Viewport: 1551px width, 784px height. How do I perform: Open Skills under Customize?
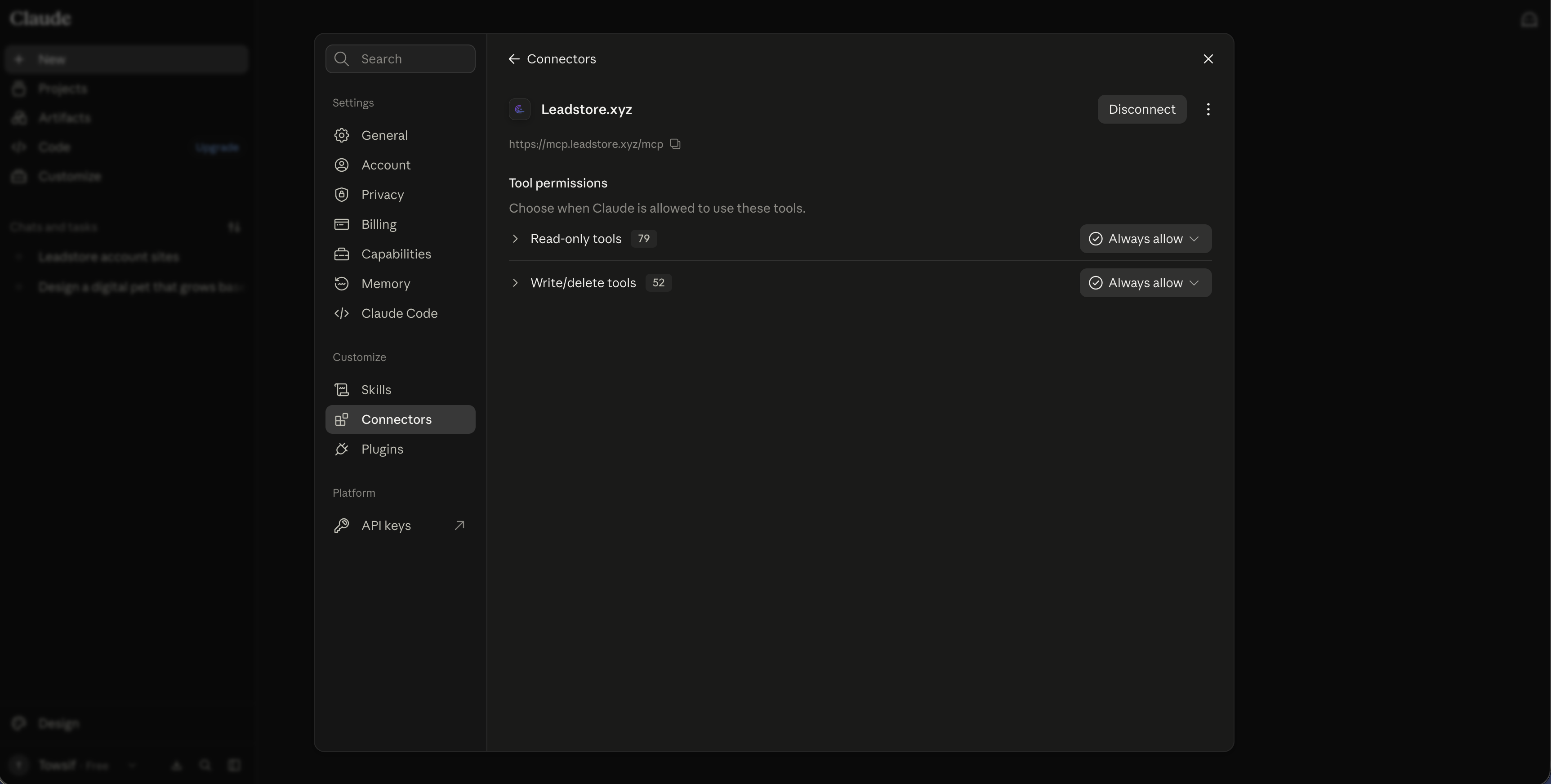pos(400,390)
